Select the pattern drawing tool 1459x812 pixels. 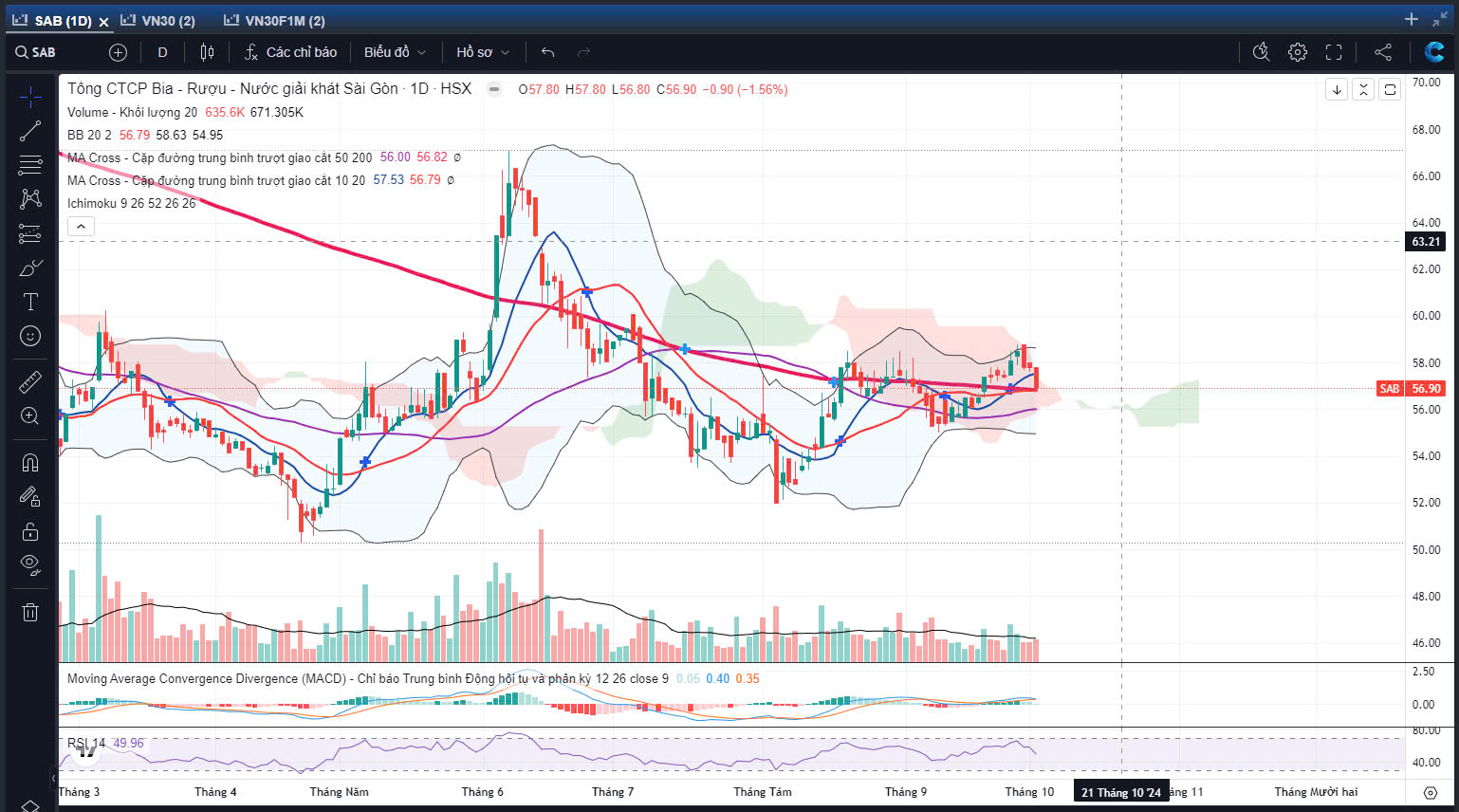coord(30,198)
